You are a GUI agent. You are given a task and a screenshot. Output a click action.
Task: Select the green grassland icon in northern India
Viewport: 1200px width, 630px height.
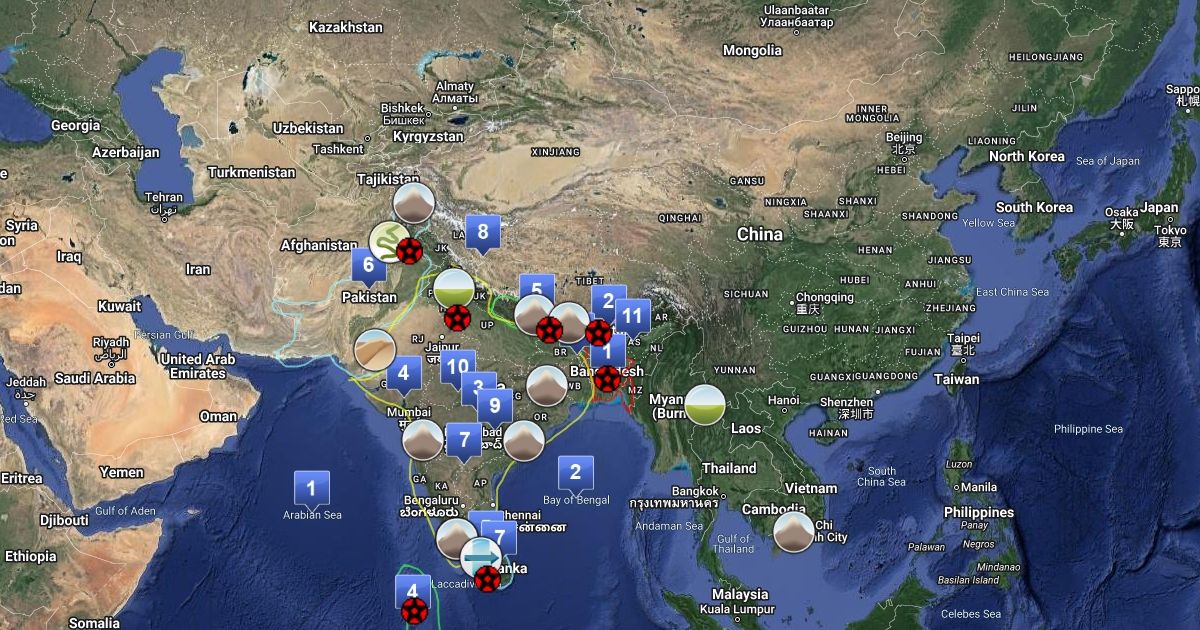point(453,289)
